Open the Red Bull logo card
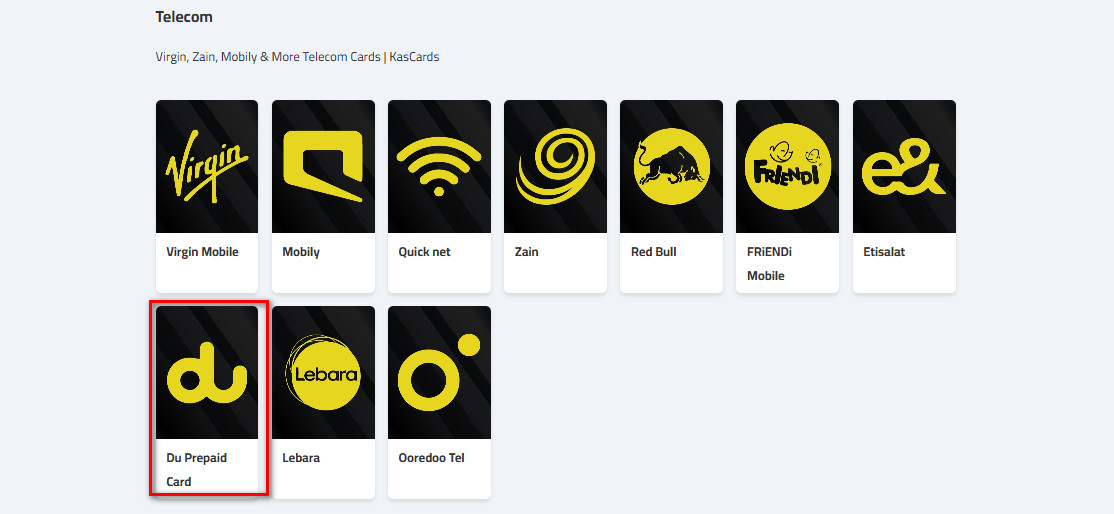Image resolution: width=1114 pixels, height=514 pixels. click(671, 167)
